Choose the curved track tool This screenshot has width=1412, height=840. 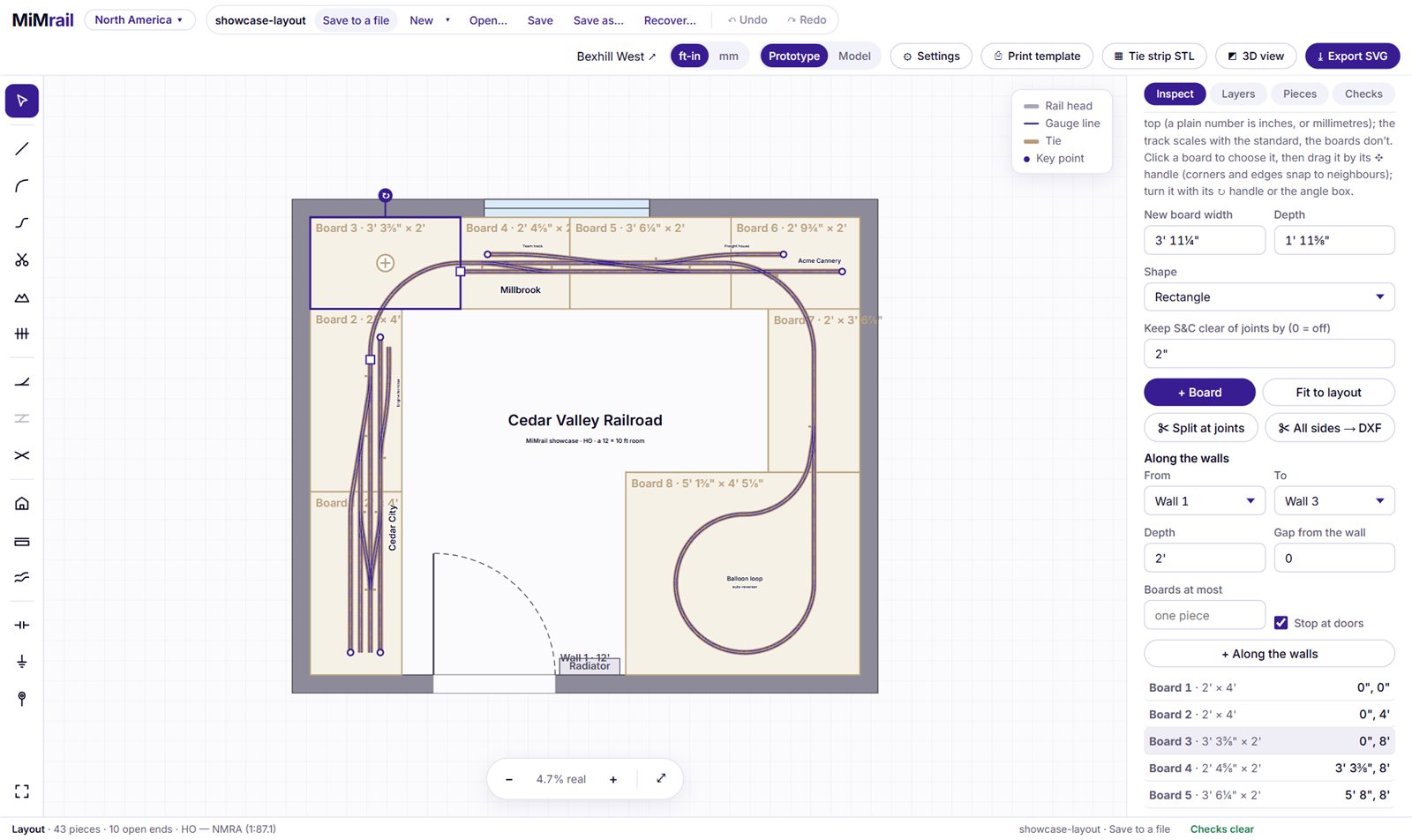click(22, 186)
